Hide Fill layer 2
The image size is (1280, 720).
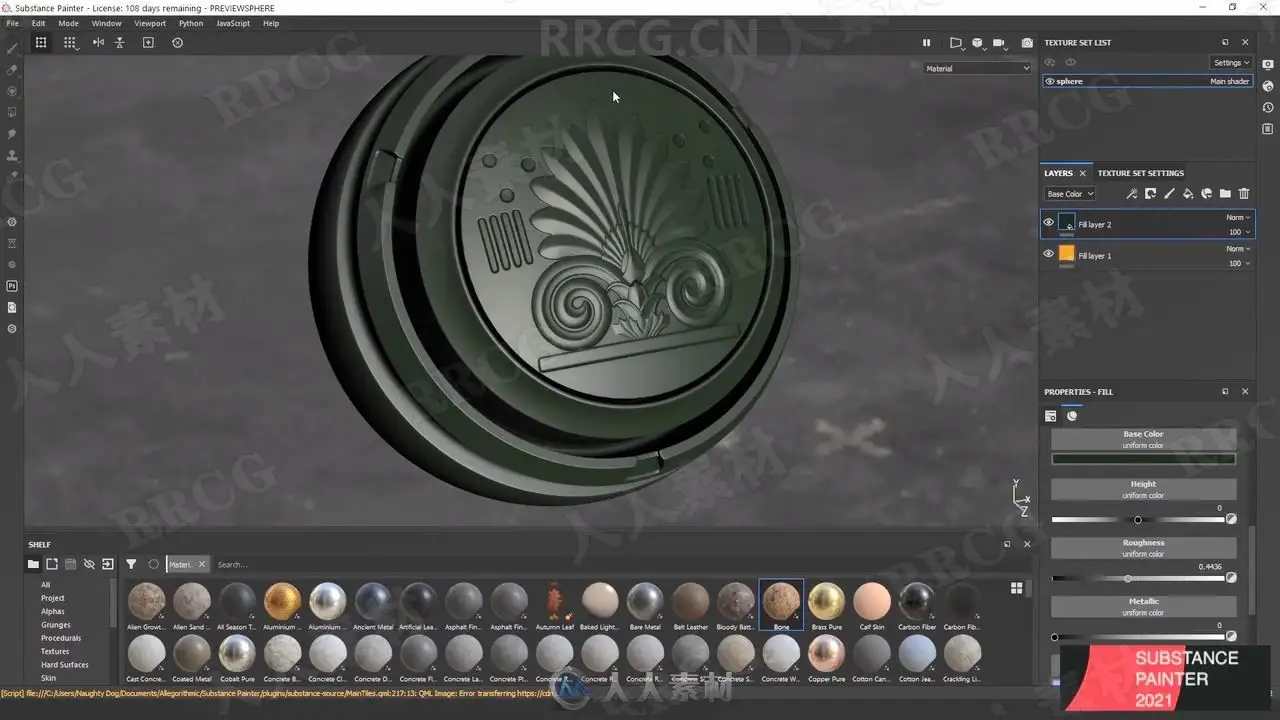(x=1048, y=223)
